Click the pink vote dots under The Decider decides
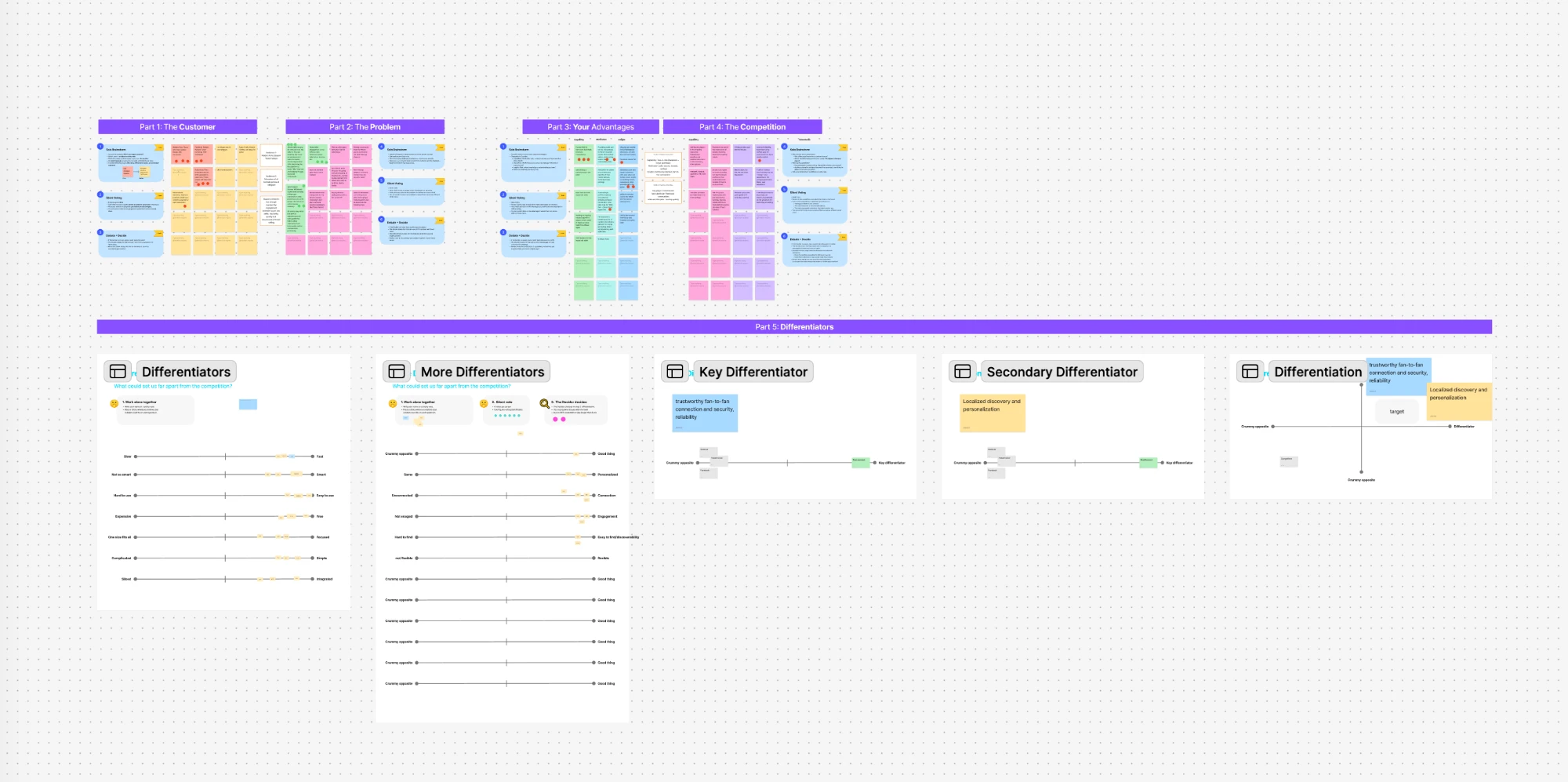This screenshot has height=782, width=1568. click(559, 420)
